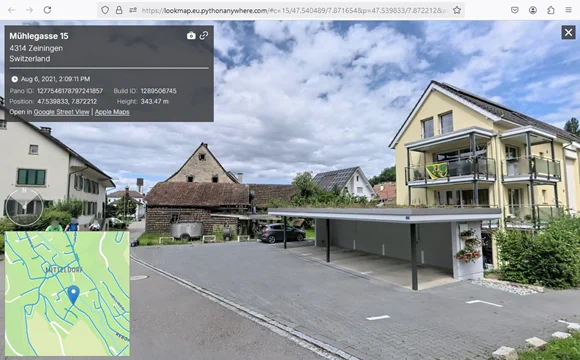Click blue location pin on minimap

74,295
